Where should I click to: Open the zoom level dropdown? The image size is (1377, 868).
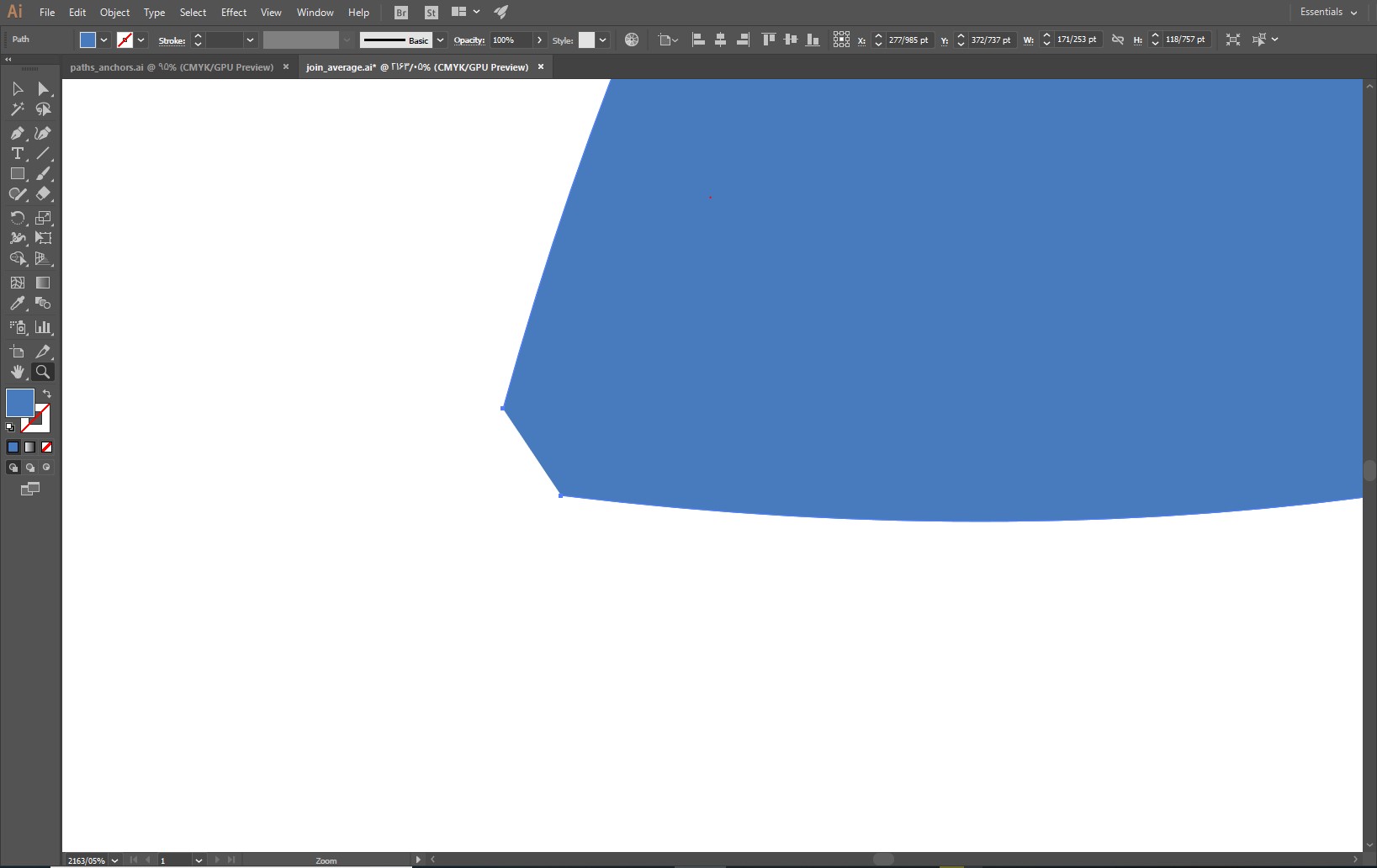114,860
